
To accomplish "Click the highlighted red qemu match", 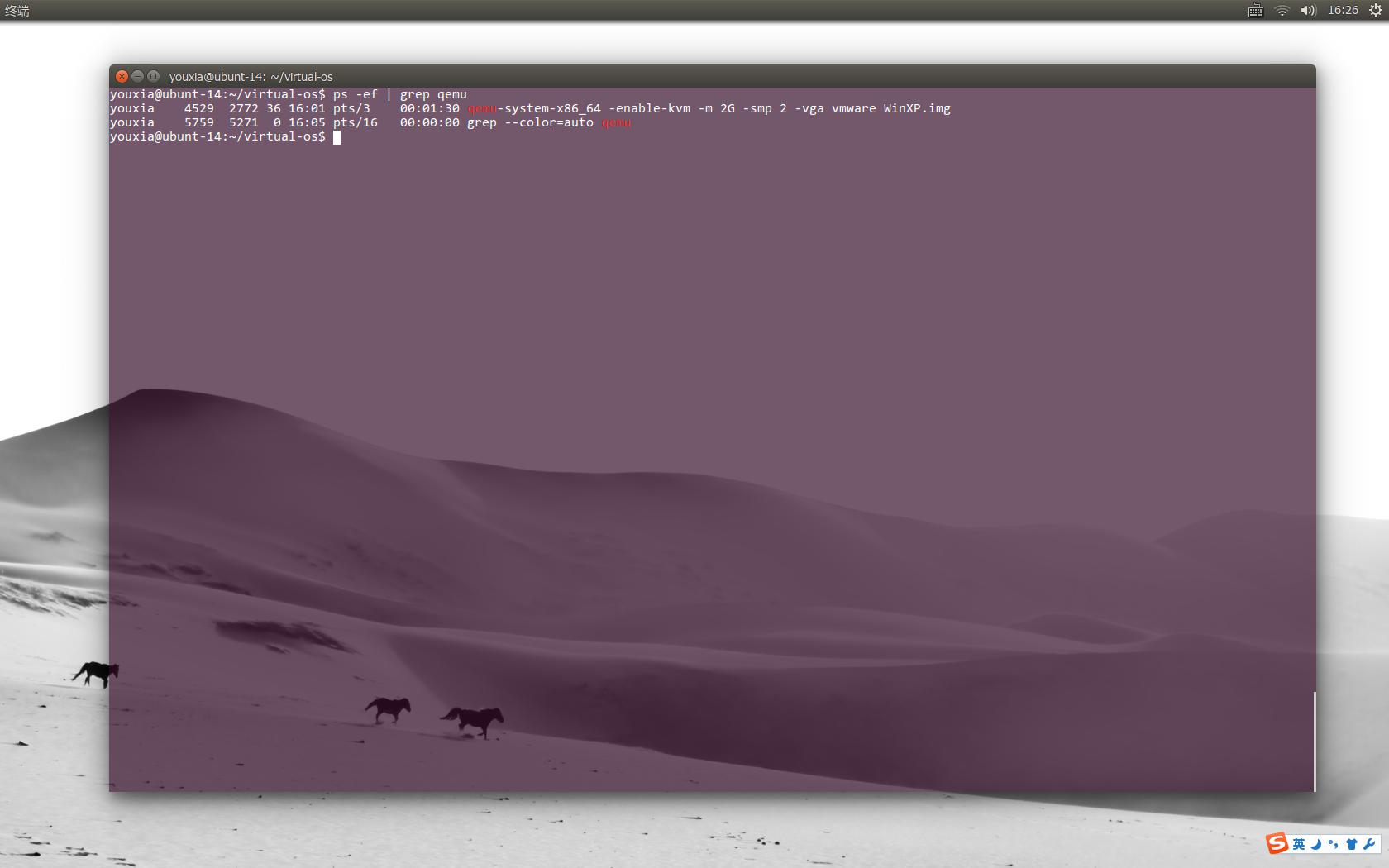I will [x=481, y=107].
